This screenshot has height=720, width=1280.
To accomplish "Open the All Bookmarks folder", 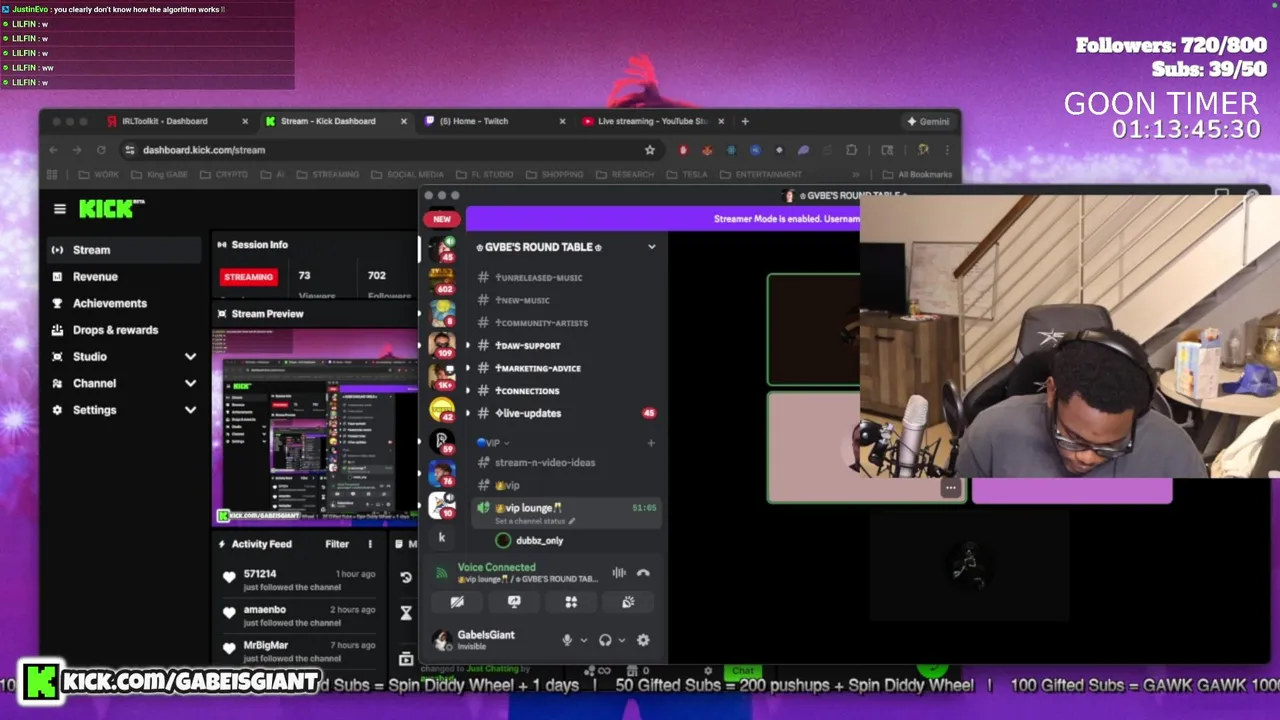I will click(917, 174).
